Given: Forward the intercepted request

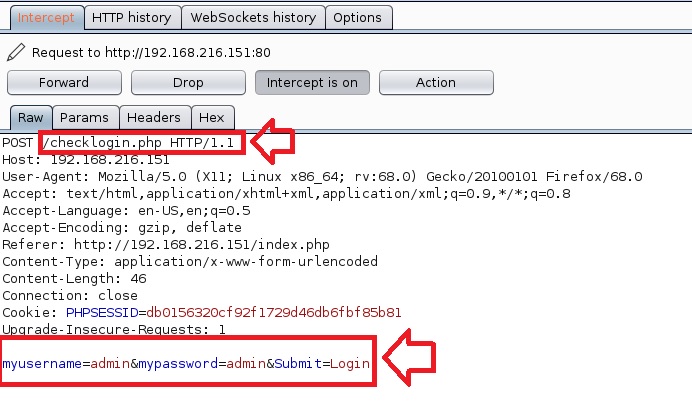Looking at the screenshot, I should (63, 82).
